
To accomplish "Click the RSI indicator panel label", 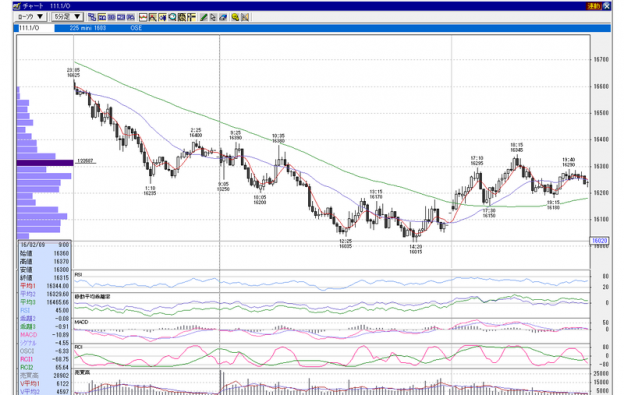I will (78, 275).
